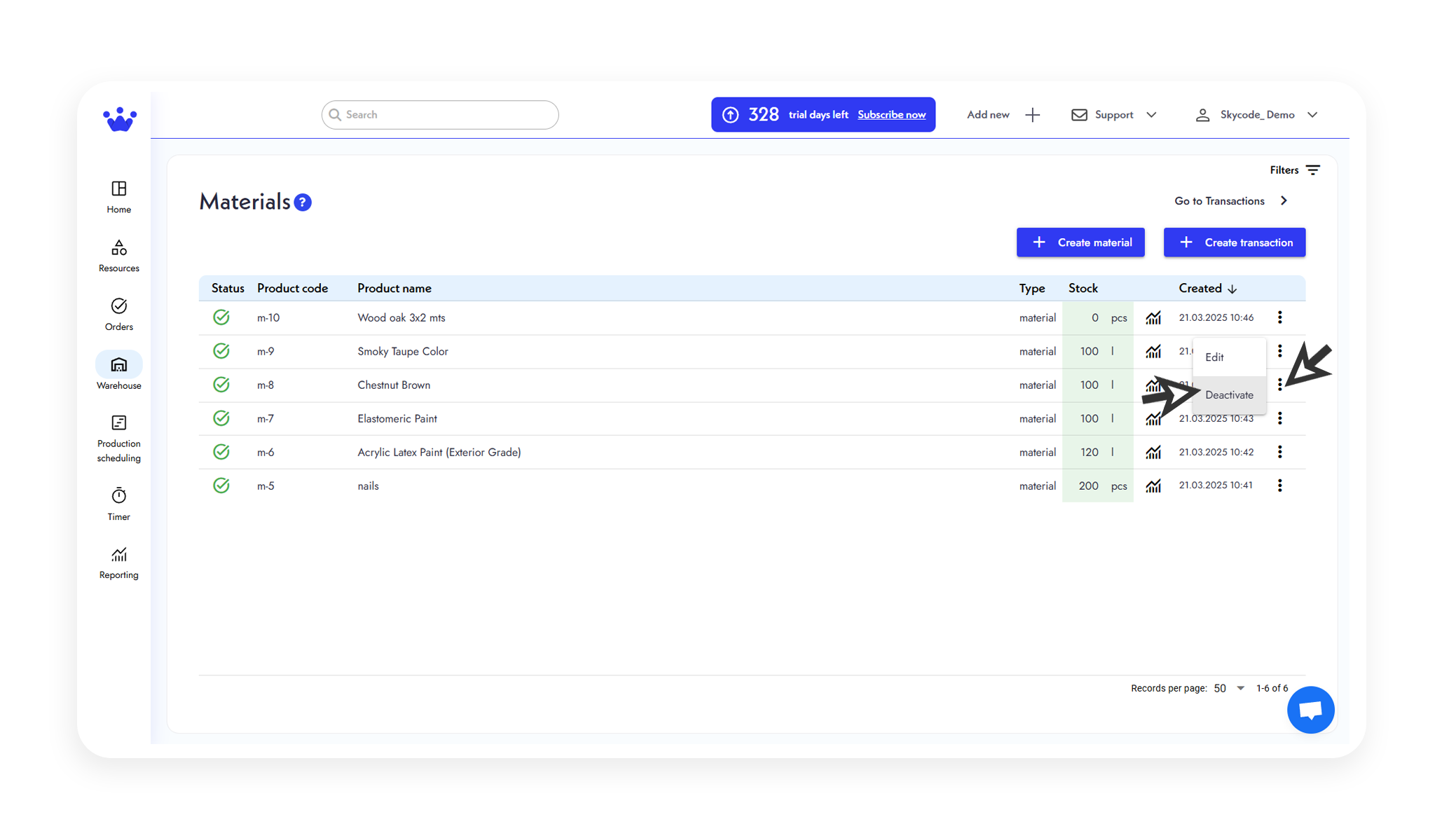Open the Warehouse section in sidebar
The height and width of the screenshot is (838, 1456).
[x=118, y=370]
